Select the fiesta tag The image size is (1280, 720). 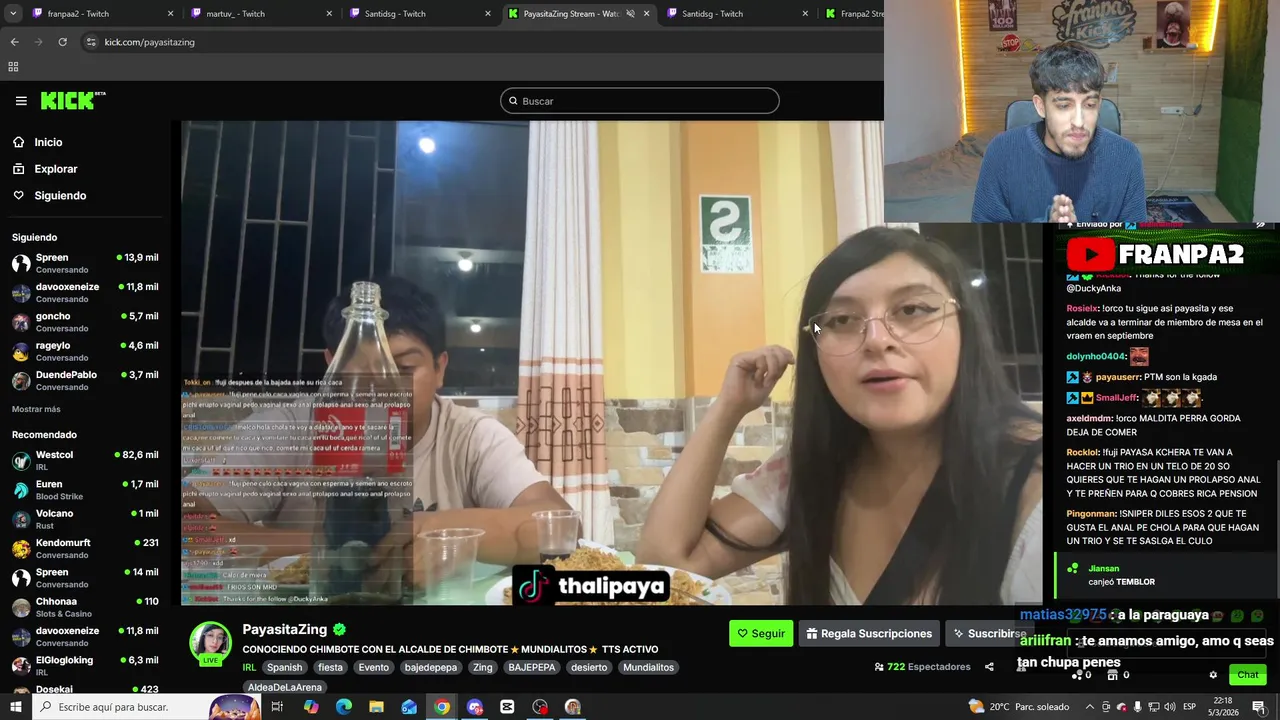[x=330, y=667]
